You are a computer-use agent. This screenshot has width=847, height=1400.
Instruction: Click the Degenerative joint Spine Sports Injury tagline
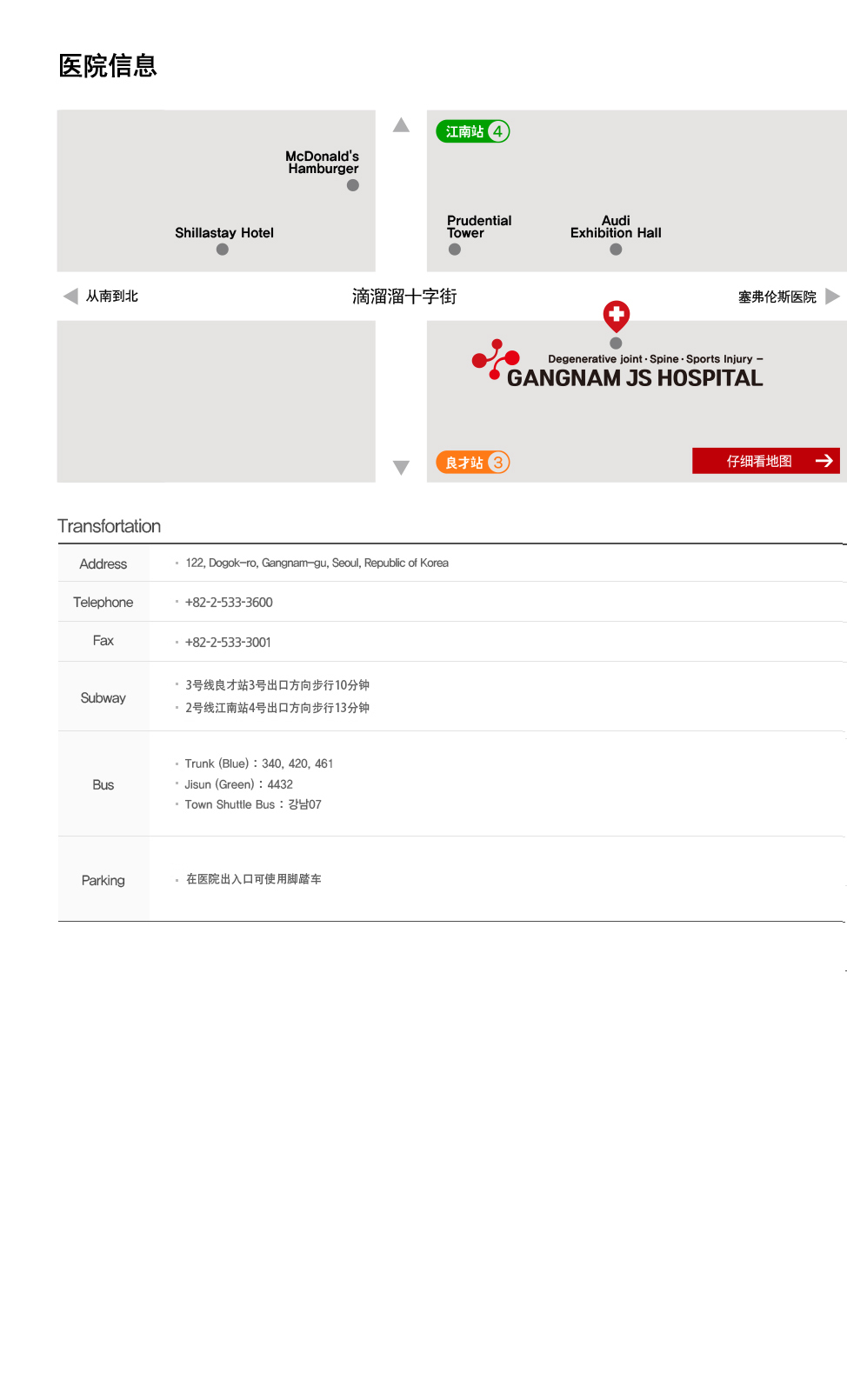656,359
